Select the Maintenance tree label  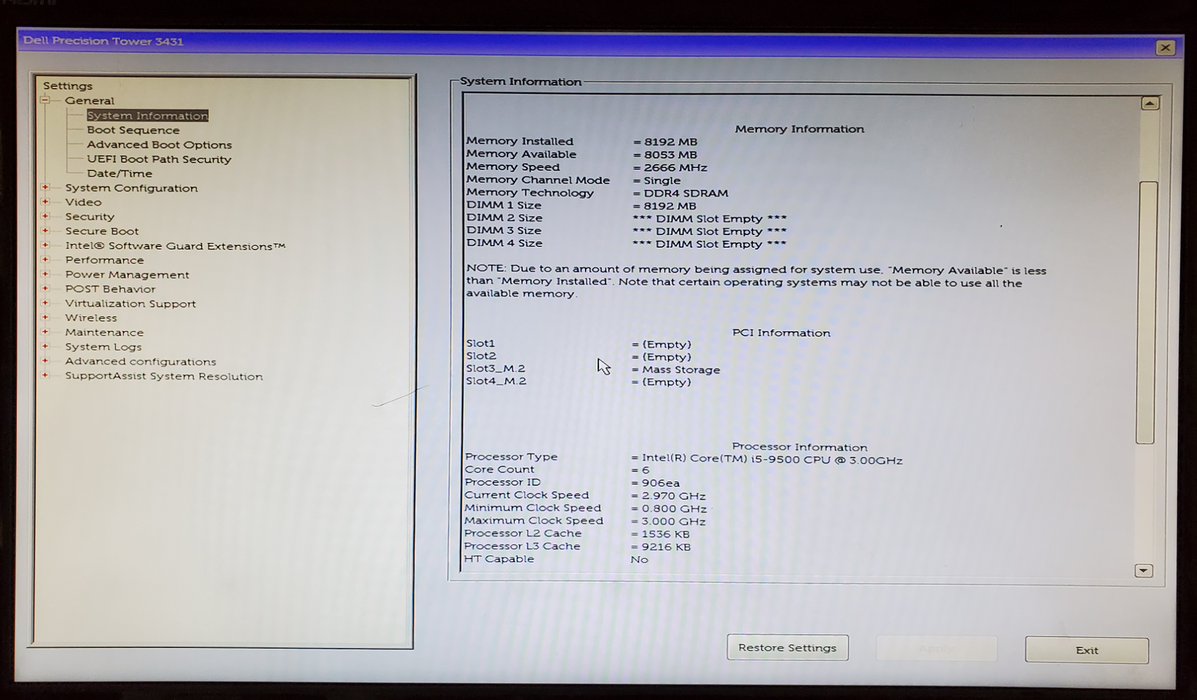point(104,333)
